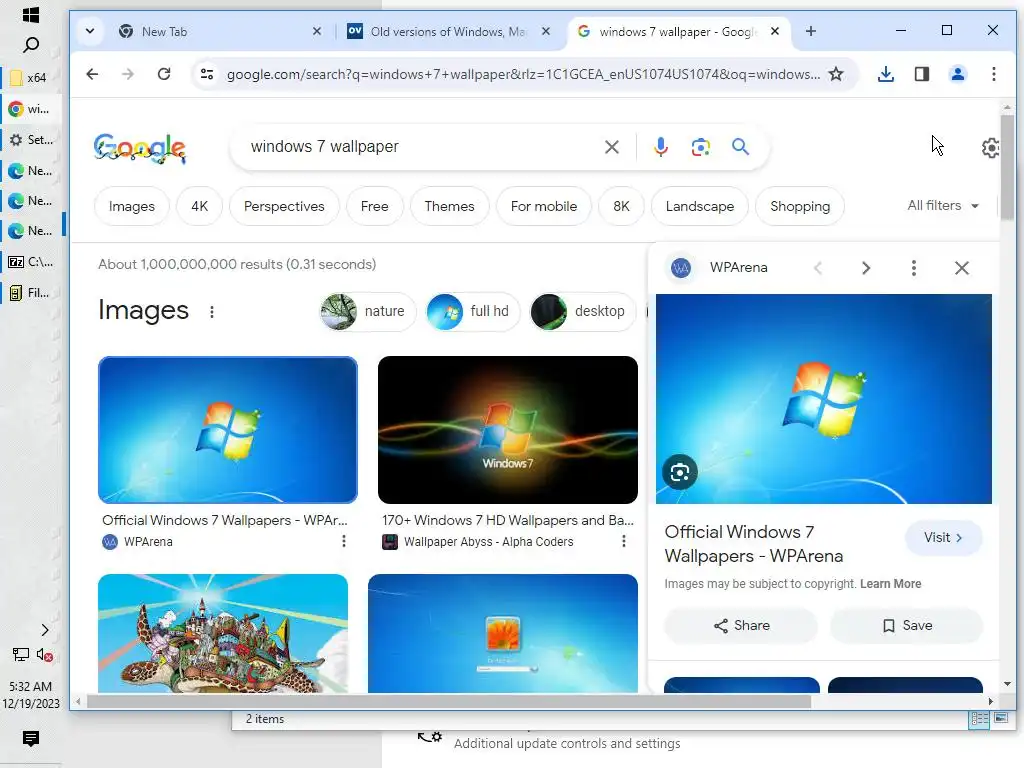The height and width of the screenshot is (768, 1024).
Task: Click the large preview image in side panel
Action: (824, 399)
